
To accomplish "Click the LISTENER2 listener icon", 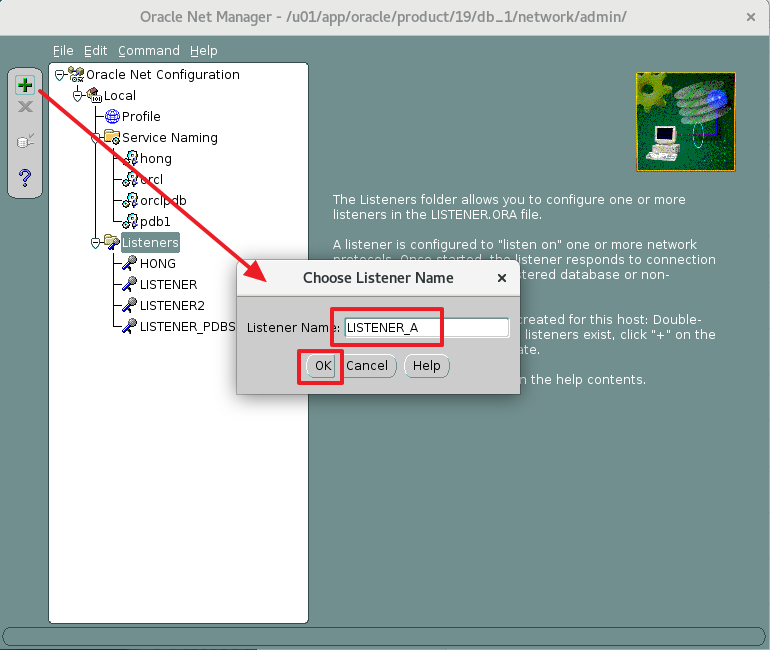I will 130,305.
